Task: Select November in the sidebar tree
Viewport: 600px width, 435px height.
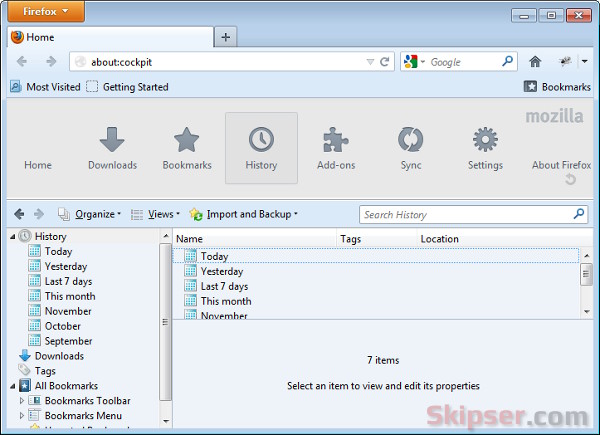Action: [x=68, y=311]
